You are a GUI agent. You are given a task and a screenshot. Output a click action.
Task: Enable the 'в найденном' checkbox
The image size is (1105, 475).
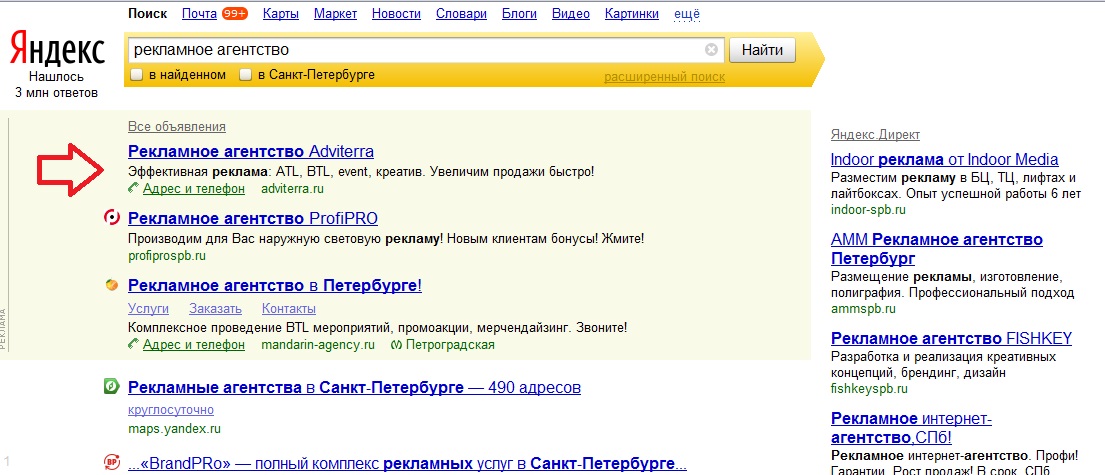pyautogui.click(x=137, y=75)
